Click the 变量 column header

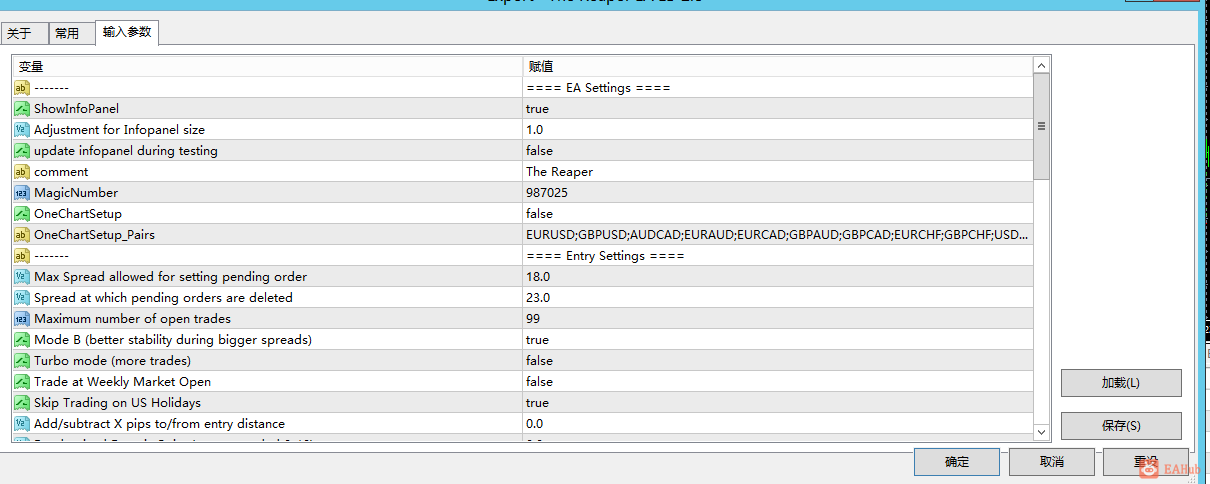267,66
